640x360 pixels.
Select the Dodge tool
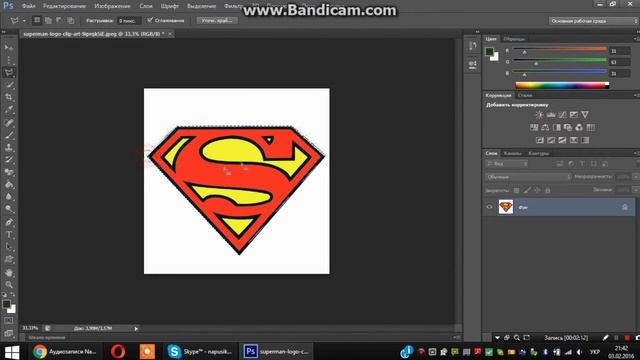click(x=9, y=209)
